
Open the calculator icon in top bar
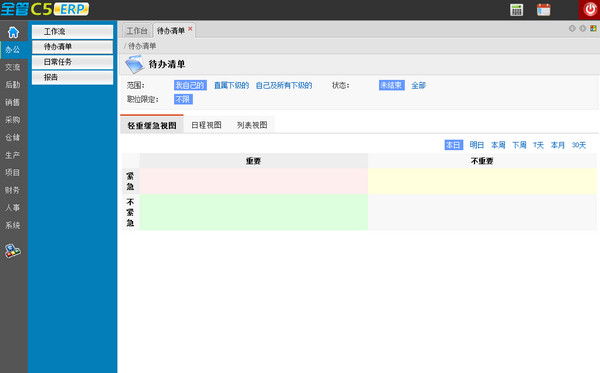coord(517,10)
